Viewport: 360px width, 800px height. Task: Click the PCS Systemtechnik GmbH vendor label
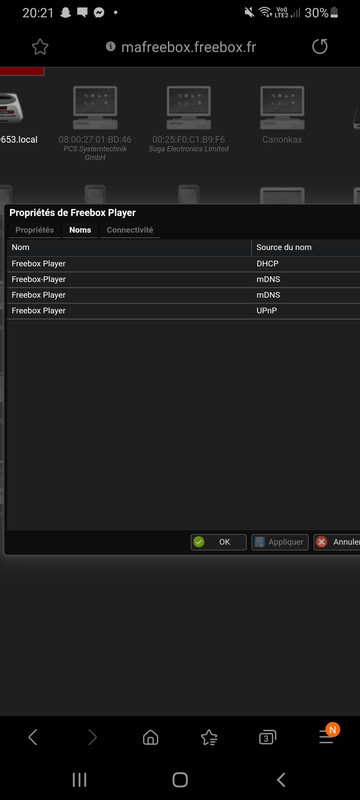(x=95, y=153)
